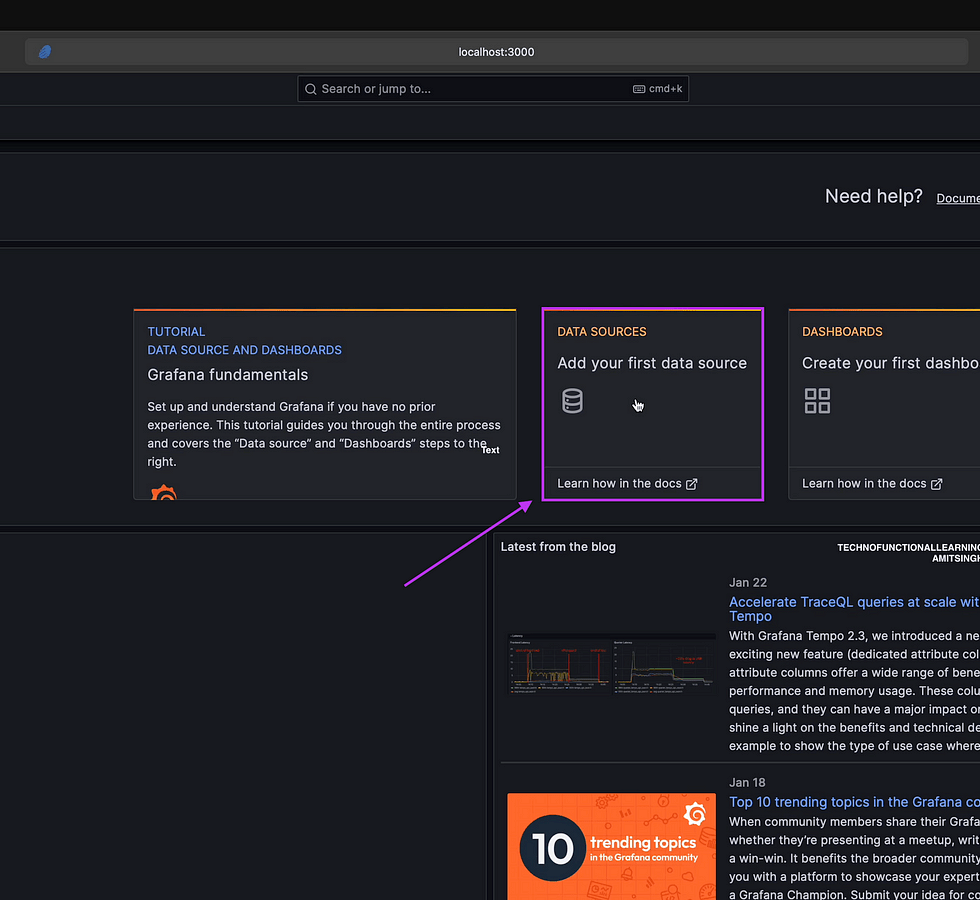Viewport: 980px width, 900px height.
Task: Open 'Add your first data source'
Action: pyautogui.click(x=651, y=363)
